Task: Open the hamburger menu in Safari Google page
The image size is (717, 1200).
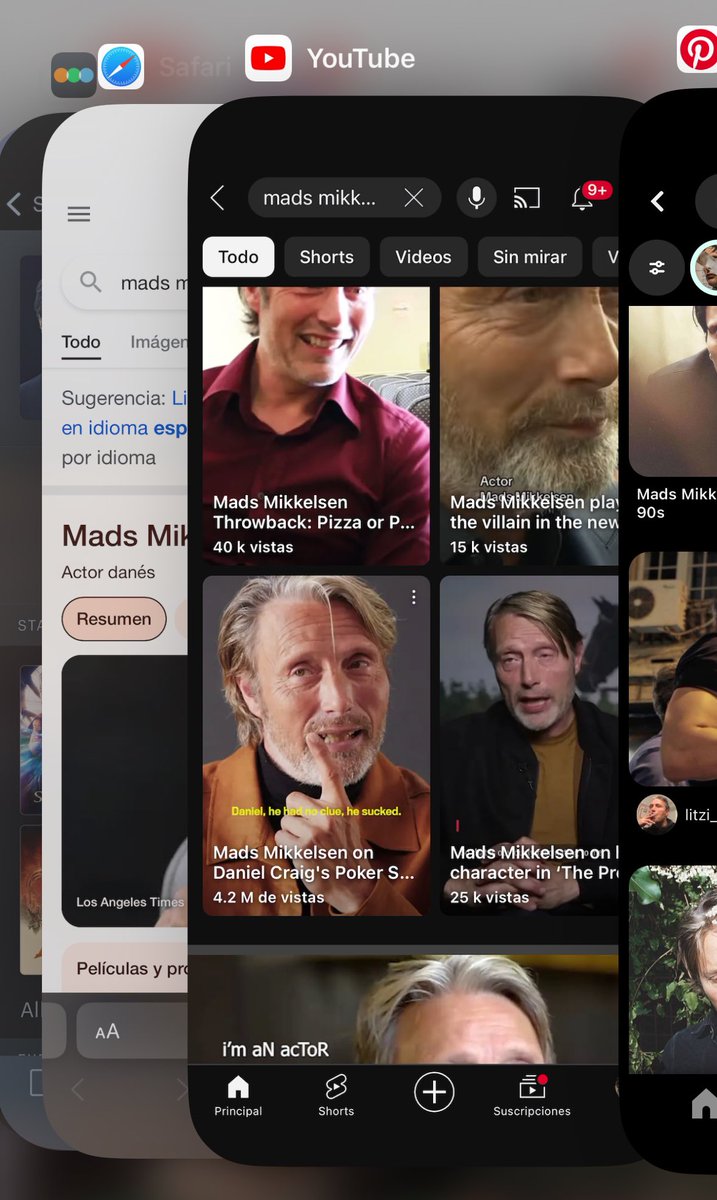Action: coord(79,214)
